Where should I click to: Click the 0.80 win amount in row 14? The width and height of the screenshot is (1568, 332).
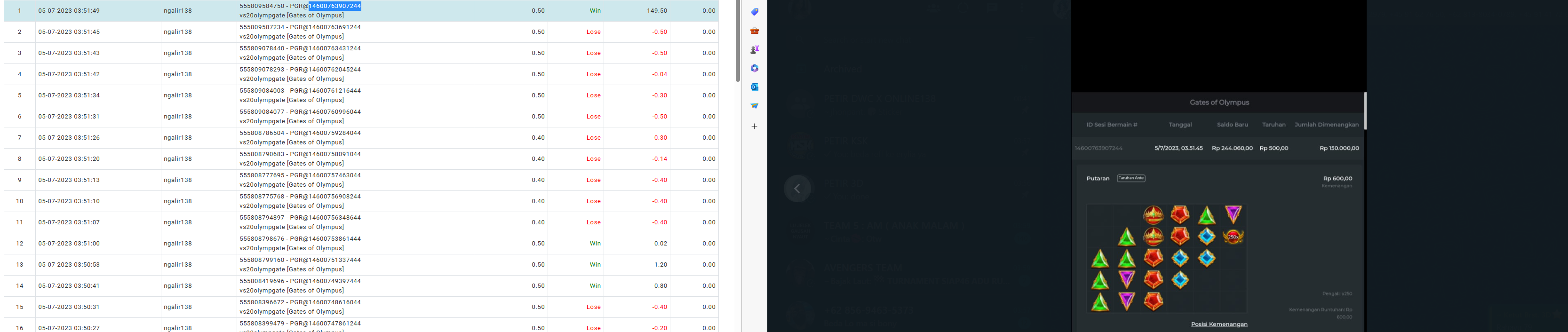click(661, 286)
